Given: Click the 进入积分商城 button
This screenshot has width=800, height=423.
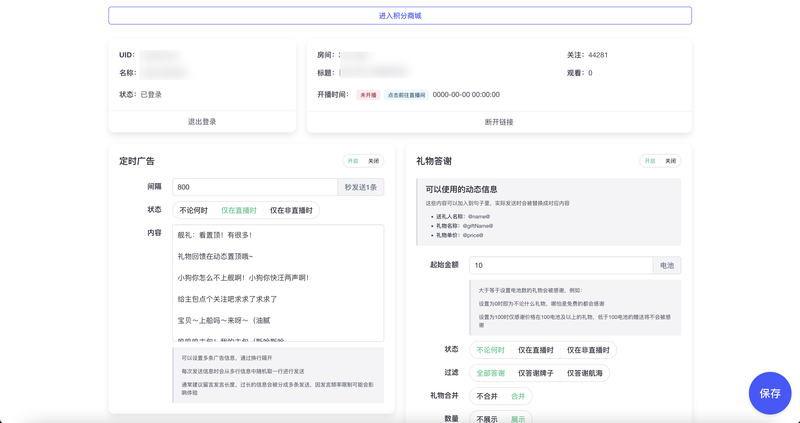Looking at the screenshot, I should pos(400,16).
